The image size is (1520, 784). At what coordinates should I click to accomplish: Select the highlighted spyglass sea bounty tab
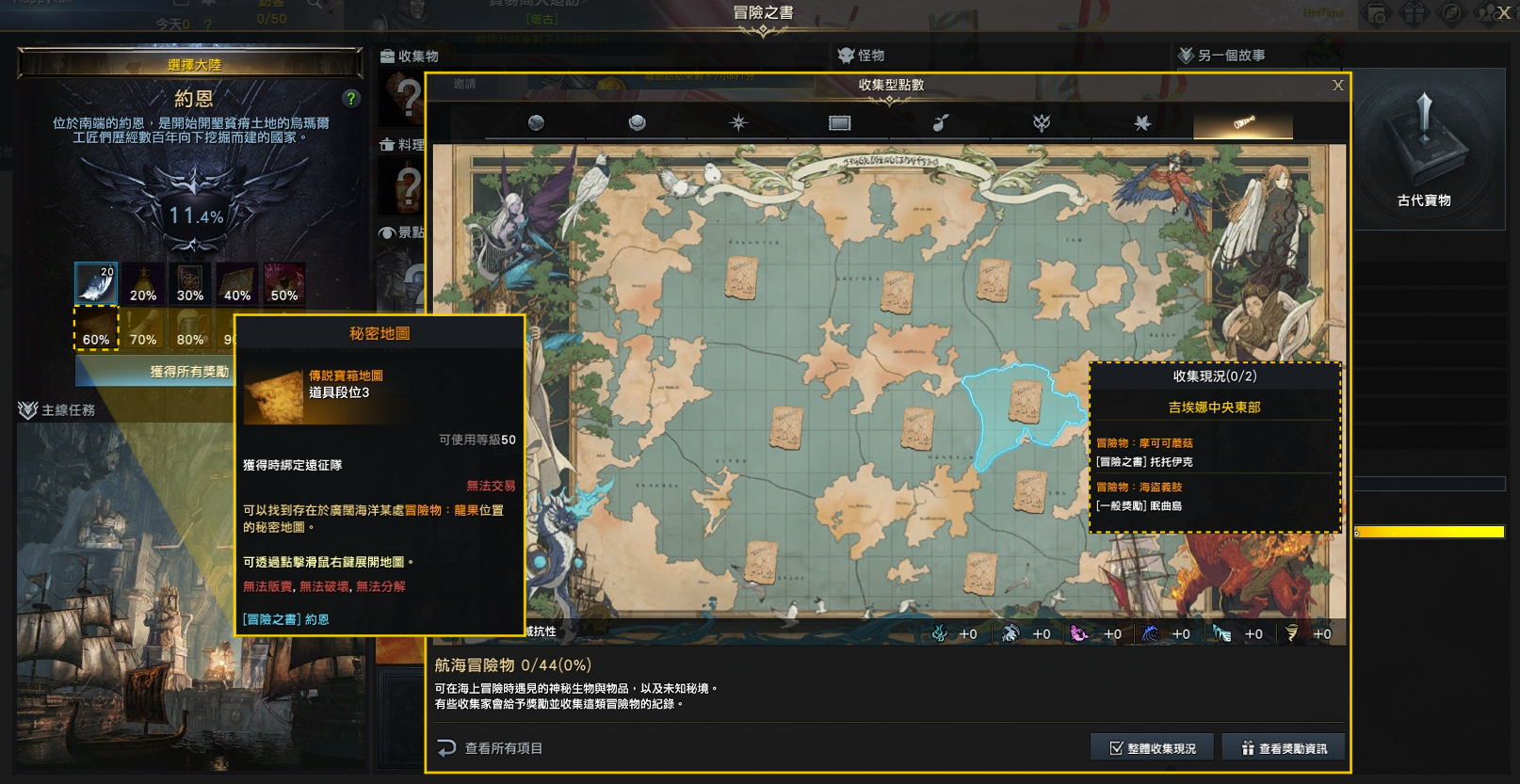click(x=1243, y=123)
